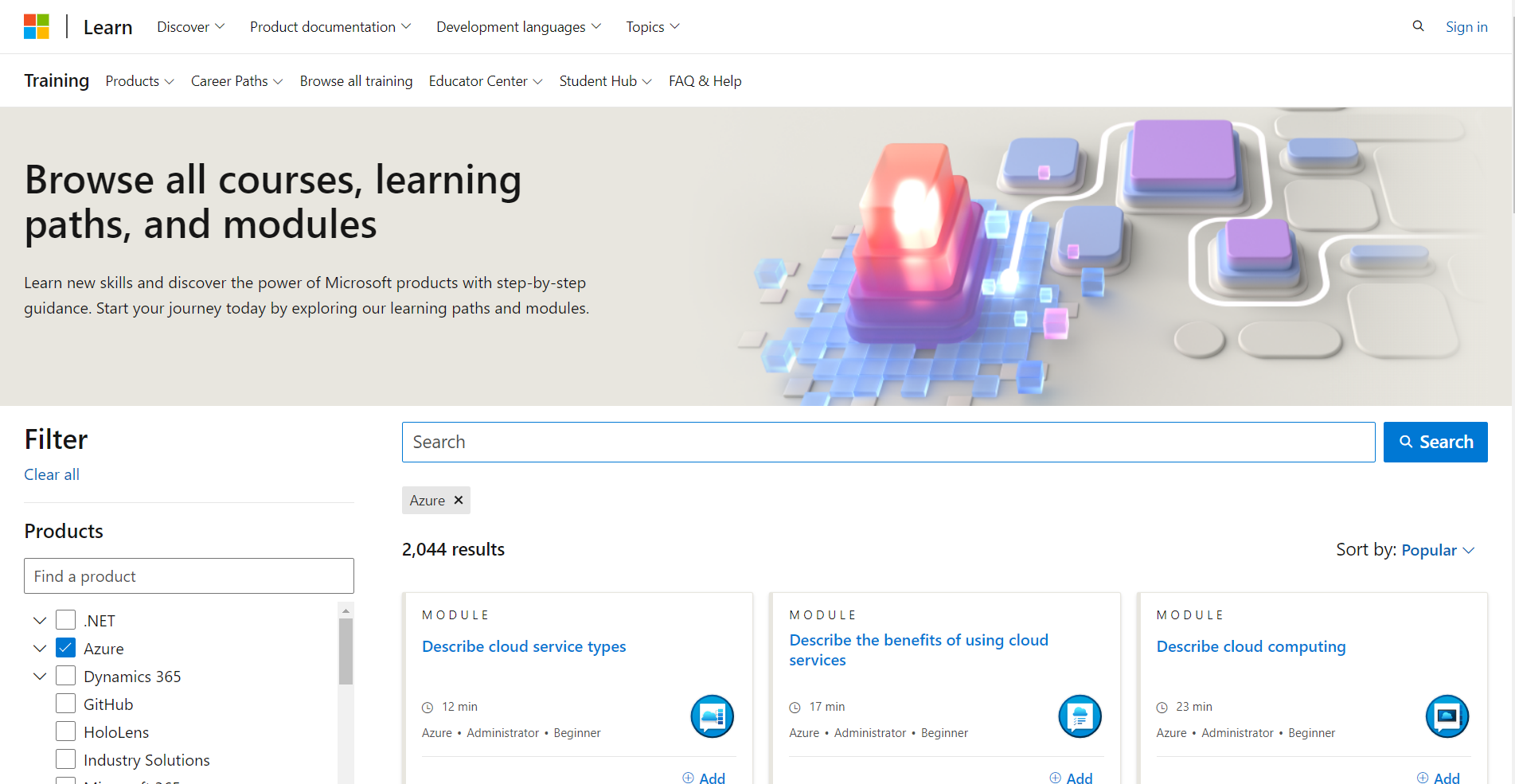Click the blue Search button
Image resolution: width=1515 pixels, height=784 pixels.
(1435, 442)
